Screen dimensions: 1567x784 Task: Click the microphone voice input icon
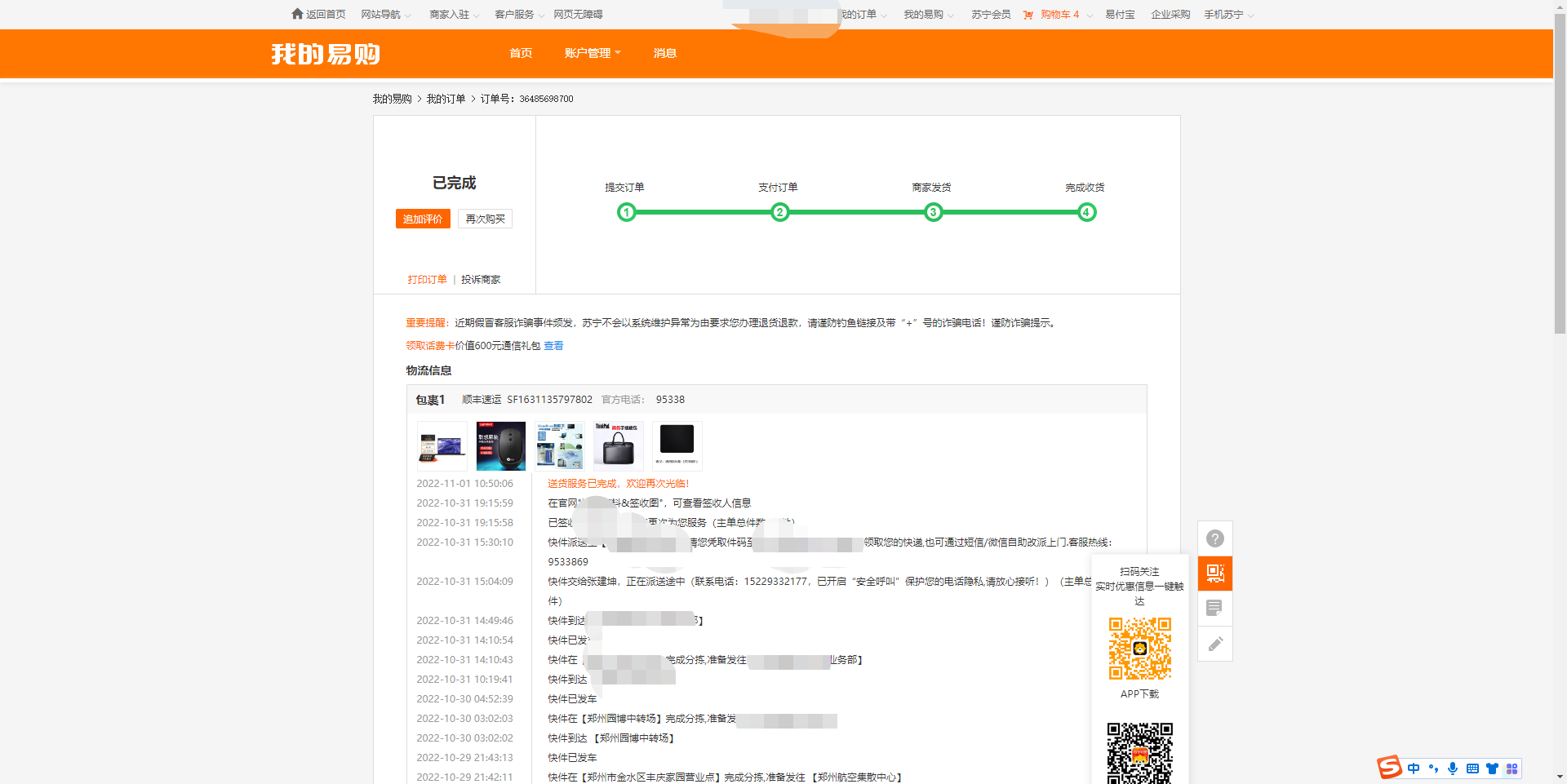click(x=1453, y=768)
